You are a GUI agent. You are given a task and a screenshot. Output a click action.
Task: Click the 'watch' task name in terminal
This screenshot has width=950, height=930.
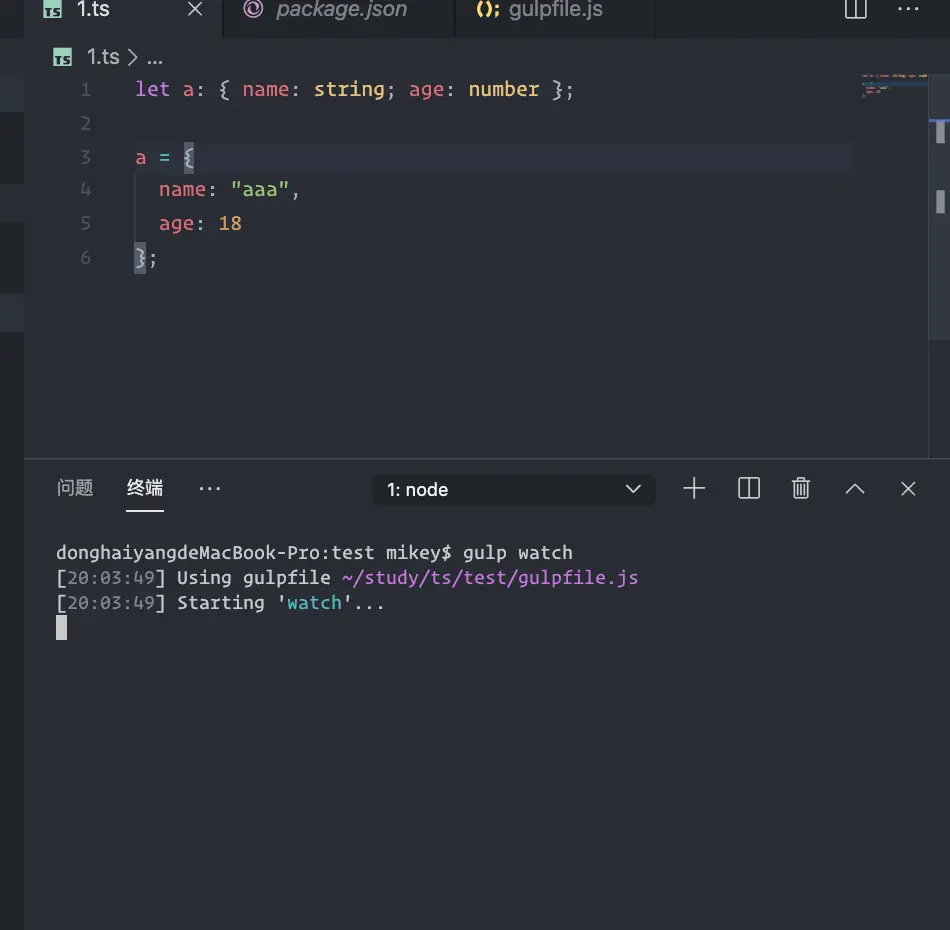click(x=314, y=603)
